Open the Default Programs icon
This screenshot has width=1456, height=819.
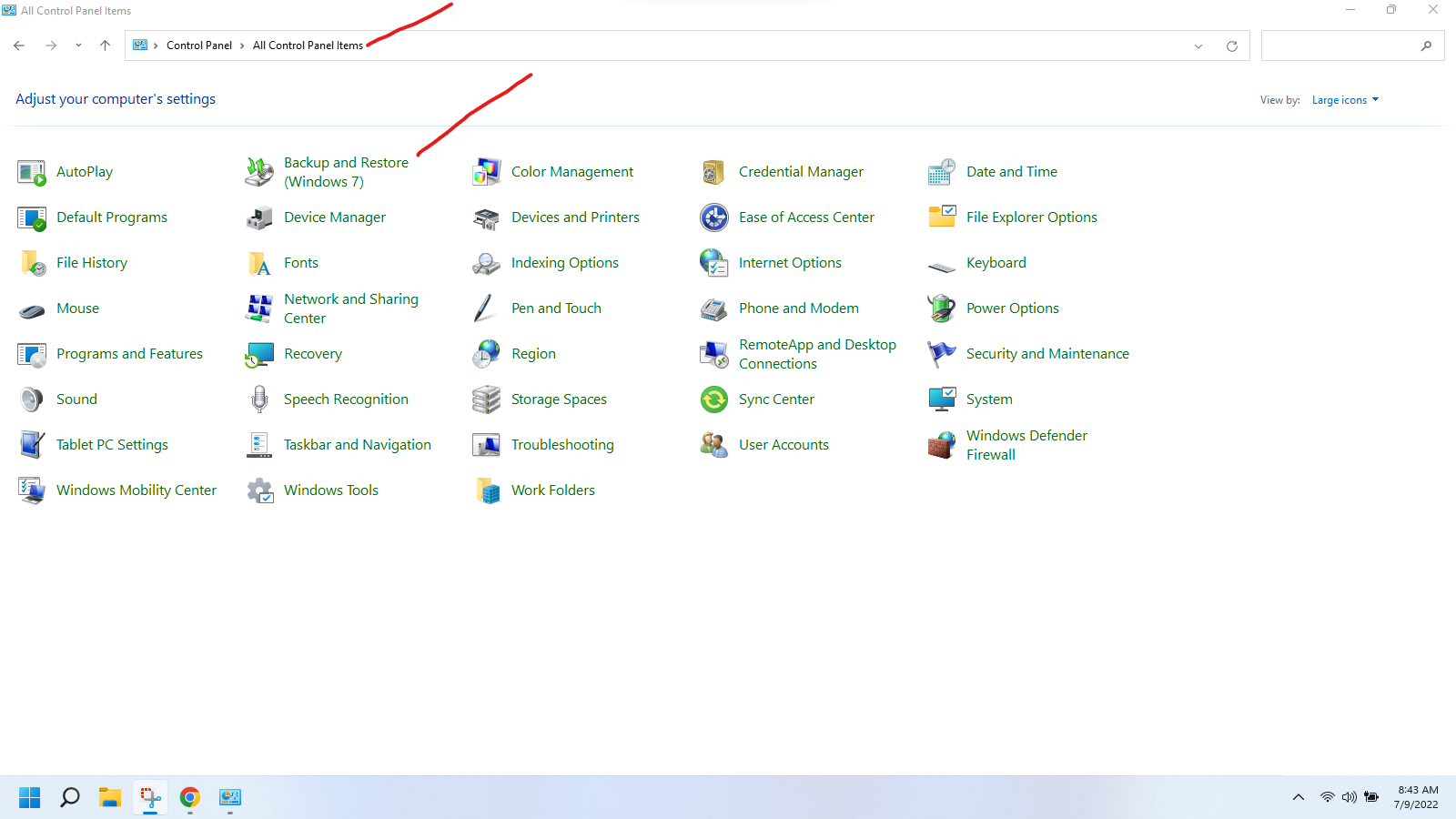point(32,217)
